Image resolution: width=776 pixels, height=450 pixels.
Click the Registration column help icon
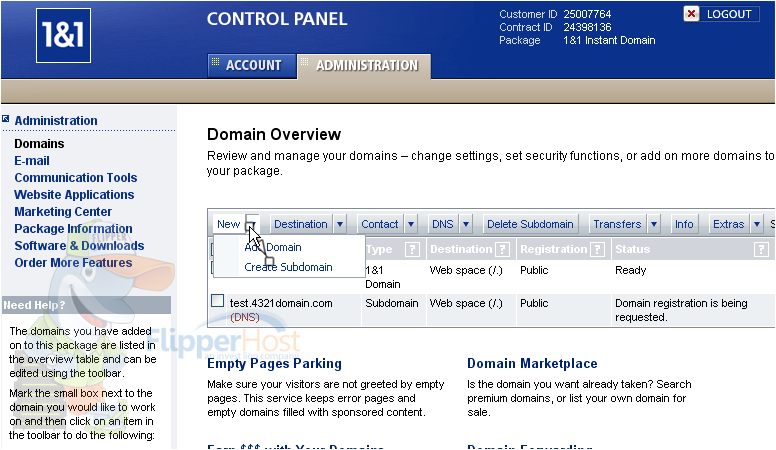(x=597, y=249)
